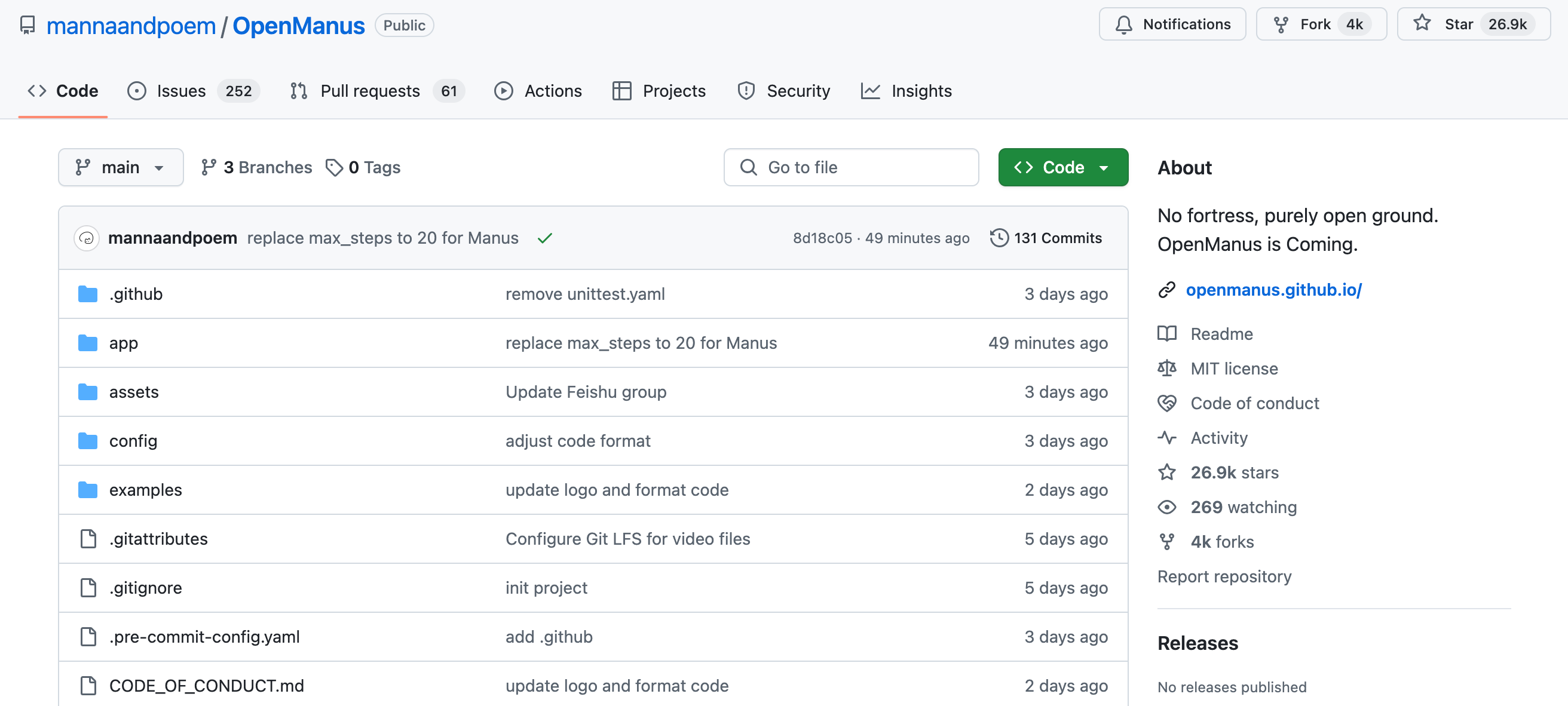Click the .github folder icon
The width and height of the screenshot is (1568, 706).
(88, 294)
